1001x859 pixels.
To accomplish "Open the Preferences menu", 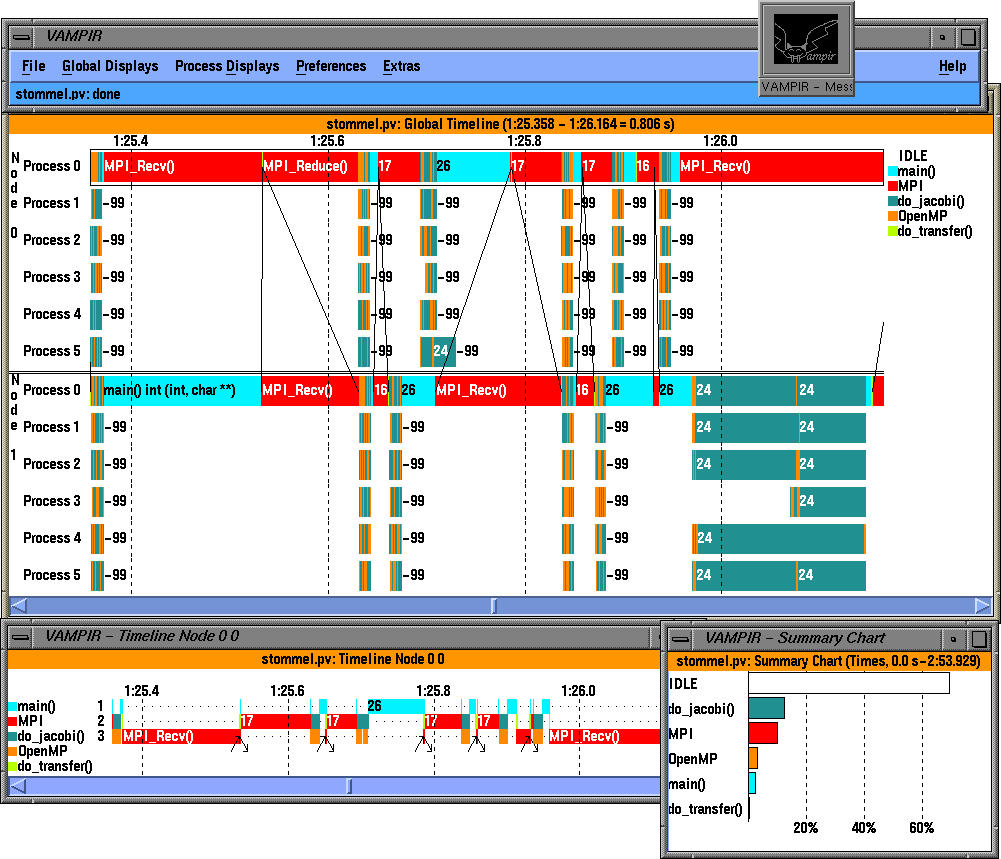I will coord(331,66).
